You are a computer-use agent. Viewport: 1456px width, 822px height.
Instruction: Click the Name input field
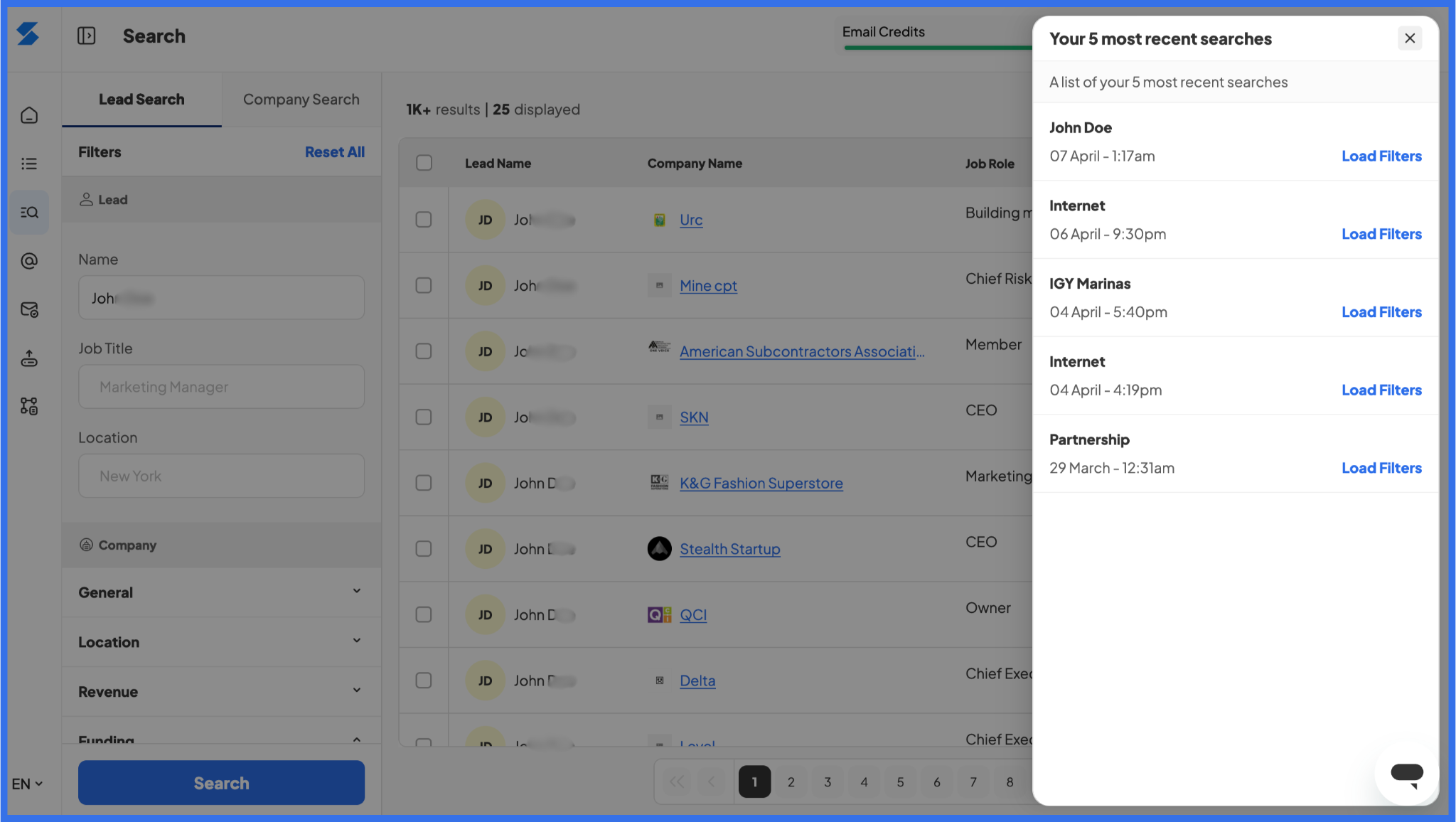click(x=221, y=297)
